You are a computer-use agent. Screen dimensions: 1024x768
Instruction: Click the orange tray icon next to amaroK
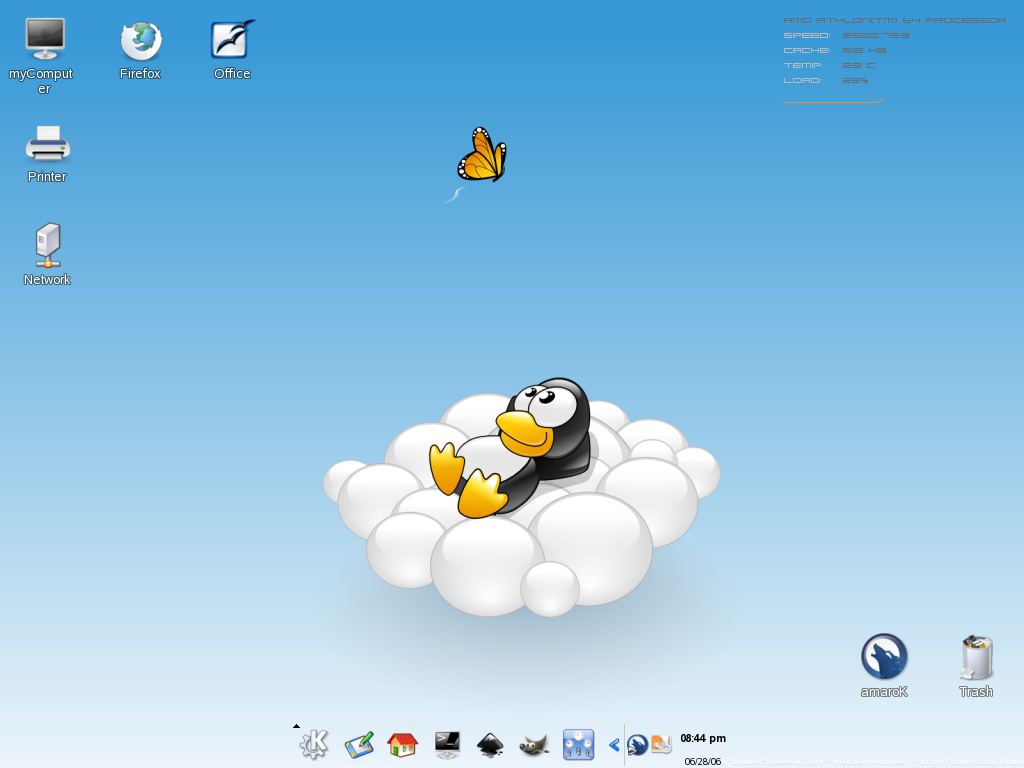[x=661, y=744]
